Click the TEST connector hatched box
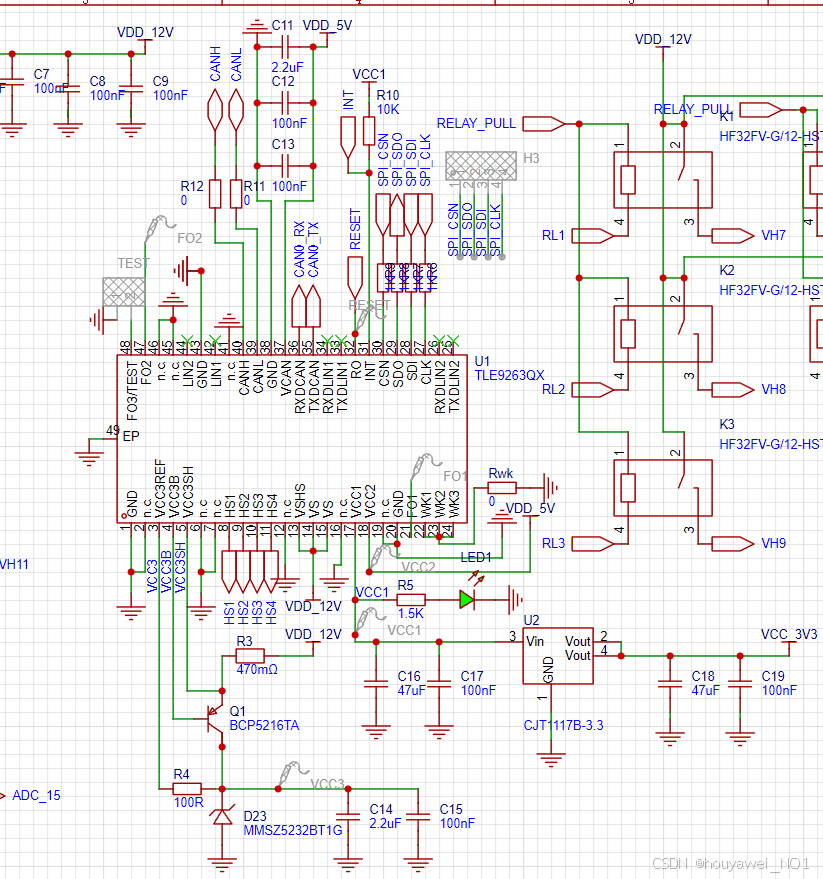 124,292
